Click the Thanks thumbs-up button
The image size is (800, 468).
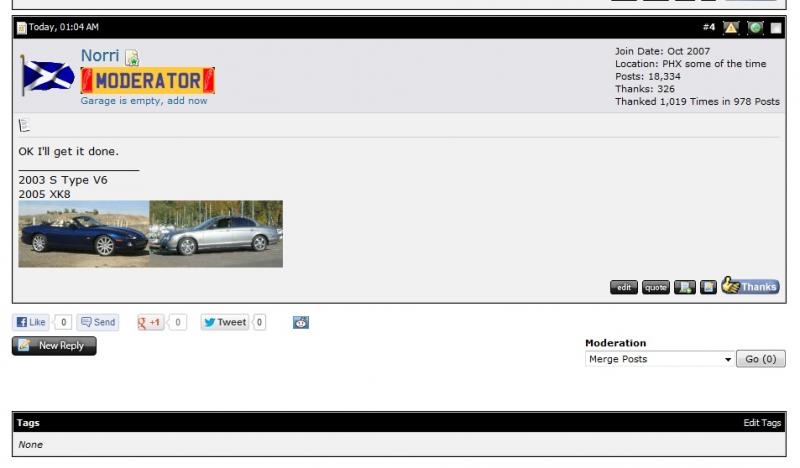(750, 287)
